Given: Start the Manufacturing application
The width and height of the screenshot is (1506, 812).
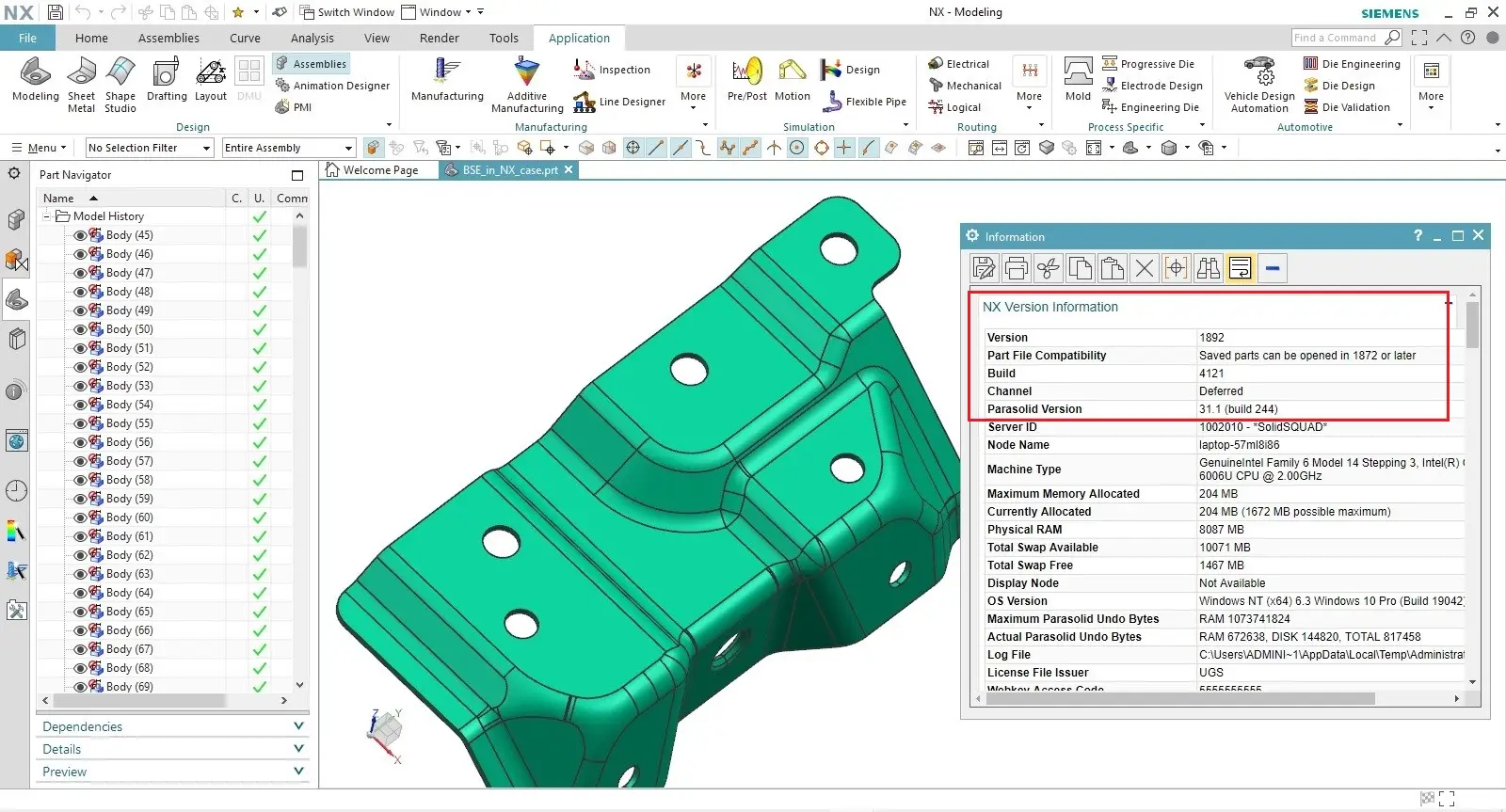Looking at the screenshot, I should pos(447,80).
